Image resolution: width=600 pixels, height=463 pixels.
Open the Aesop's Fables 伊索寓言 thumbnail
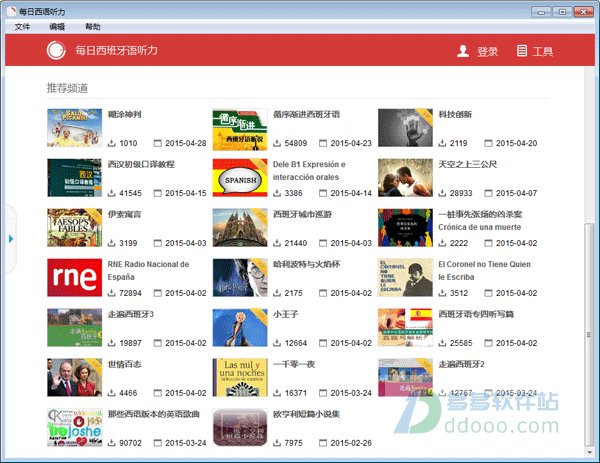tap(75, 228)
